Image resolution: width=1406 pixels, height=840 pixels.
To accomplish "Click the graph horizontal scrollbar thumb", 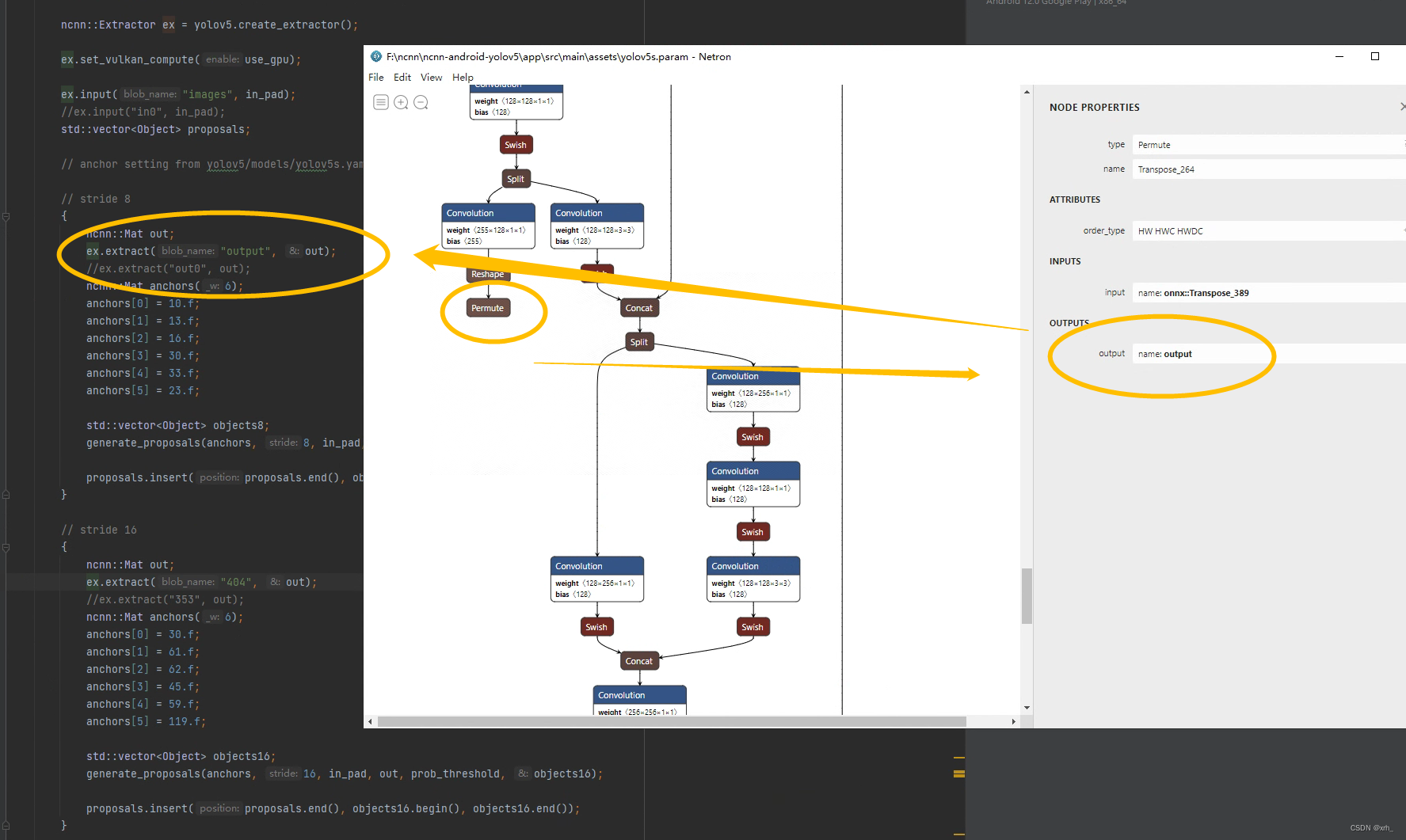I will click(x=672, y=722).
